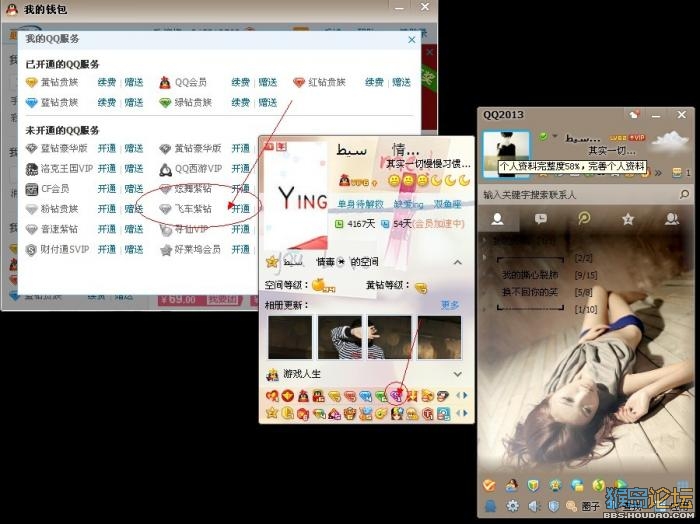This screenshot has height=524, width=700.
Task: Click the red heart icon in profile card icons
Action: 271,395
